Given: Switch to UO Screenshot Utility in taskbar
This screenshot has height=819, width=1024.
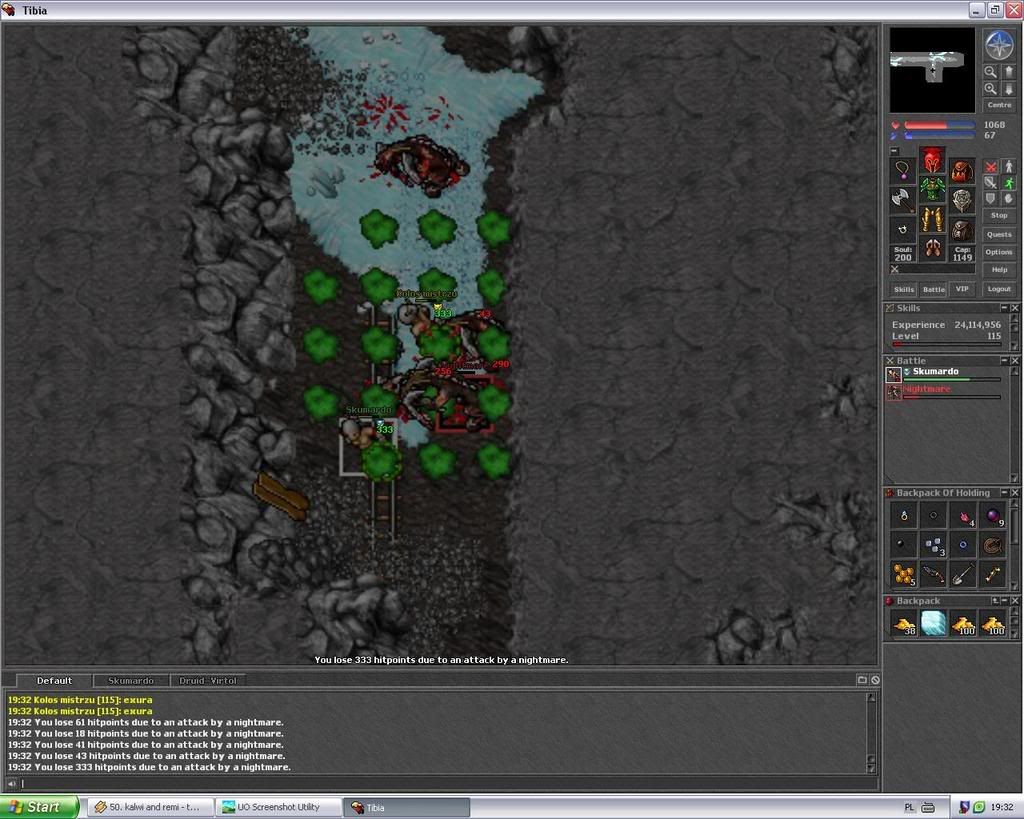Looking at the screenshot, I should (279, 807).
